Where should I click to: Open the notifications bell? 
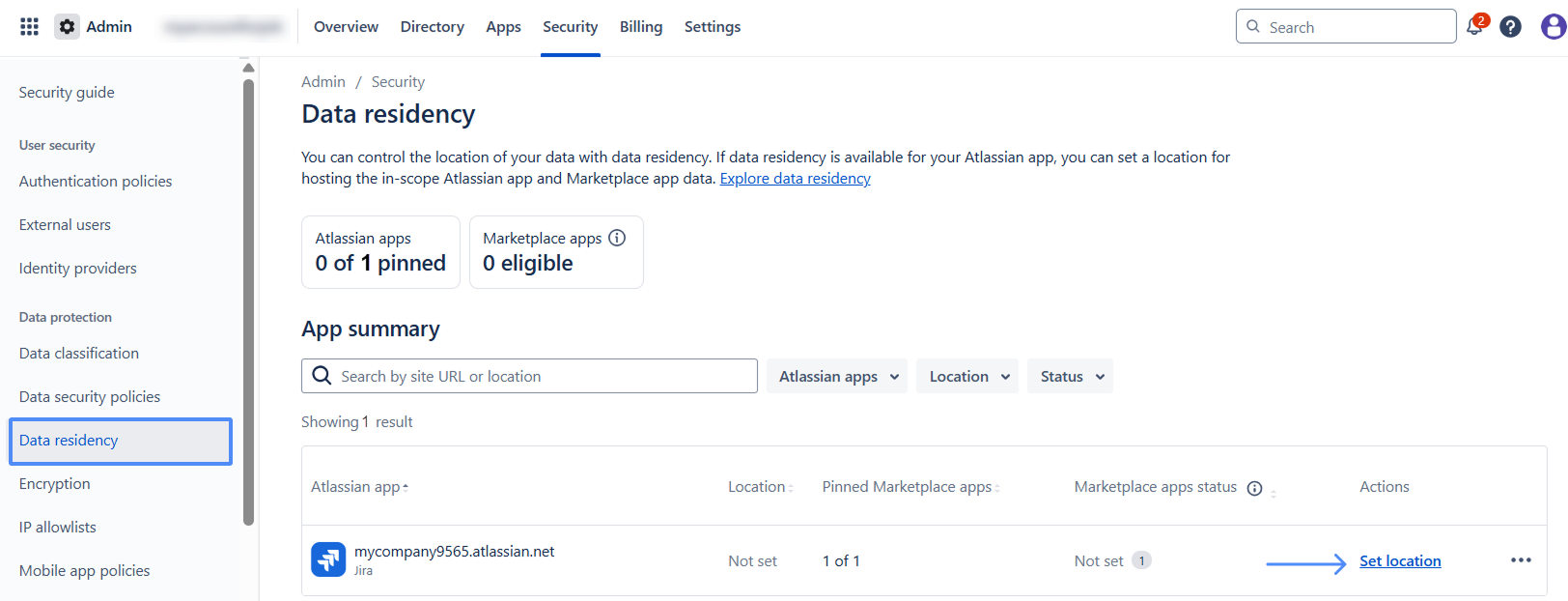click(x=1474, y=26)
